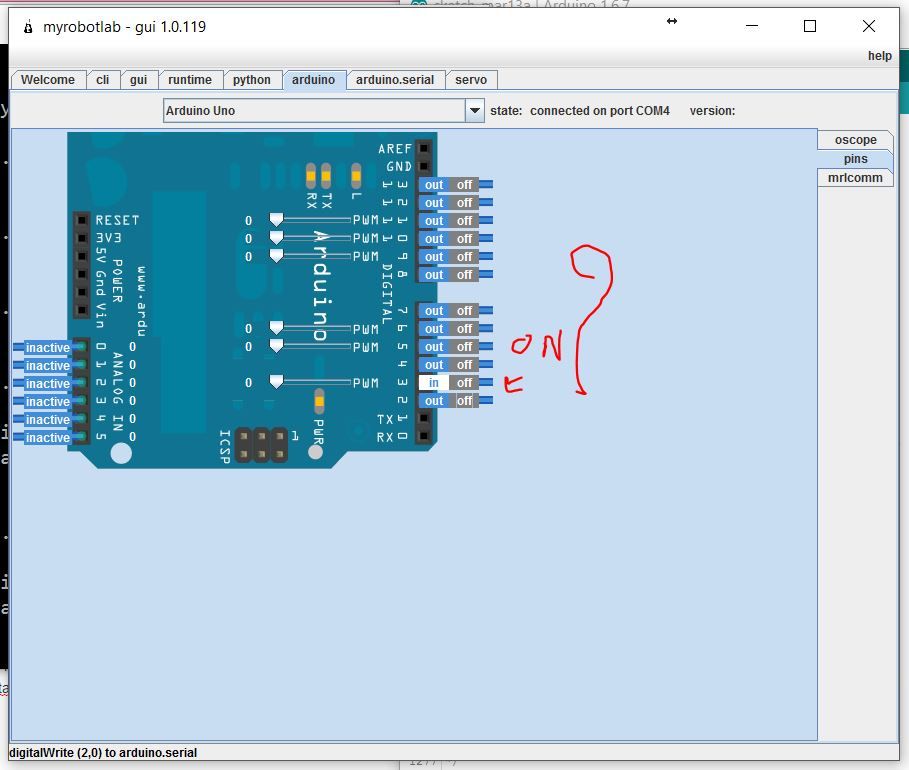Activate analog pin 0 inactive button
Image resolution: width=909 pixels, height=770 pixels.
[48, 347]
